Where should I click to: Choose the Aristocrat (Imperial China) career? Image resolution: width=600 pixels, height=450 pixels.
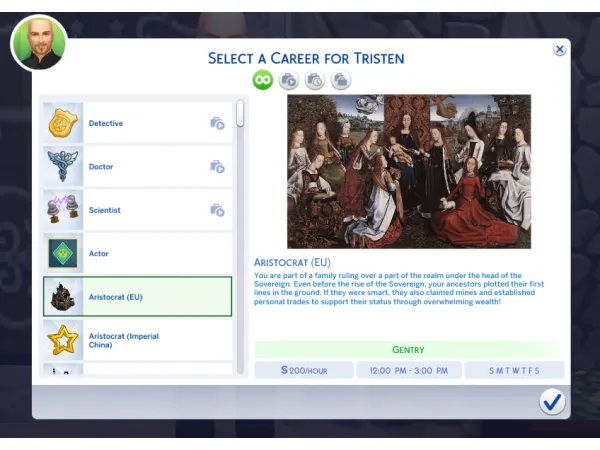coord(137,340)
